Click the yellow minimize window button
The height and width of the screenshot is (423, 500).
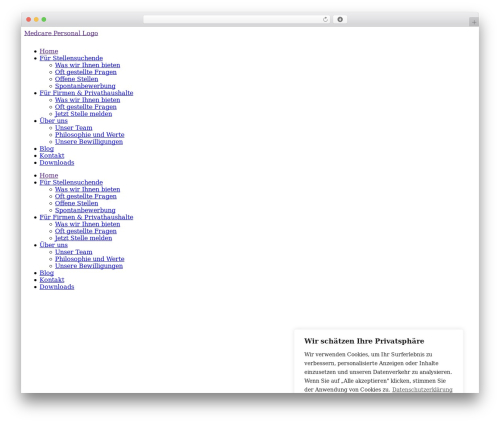(x=36, y=19)
